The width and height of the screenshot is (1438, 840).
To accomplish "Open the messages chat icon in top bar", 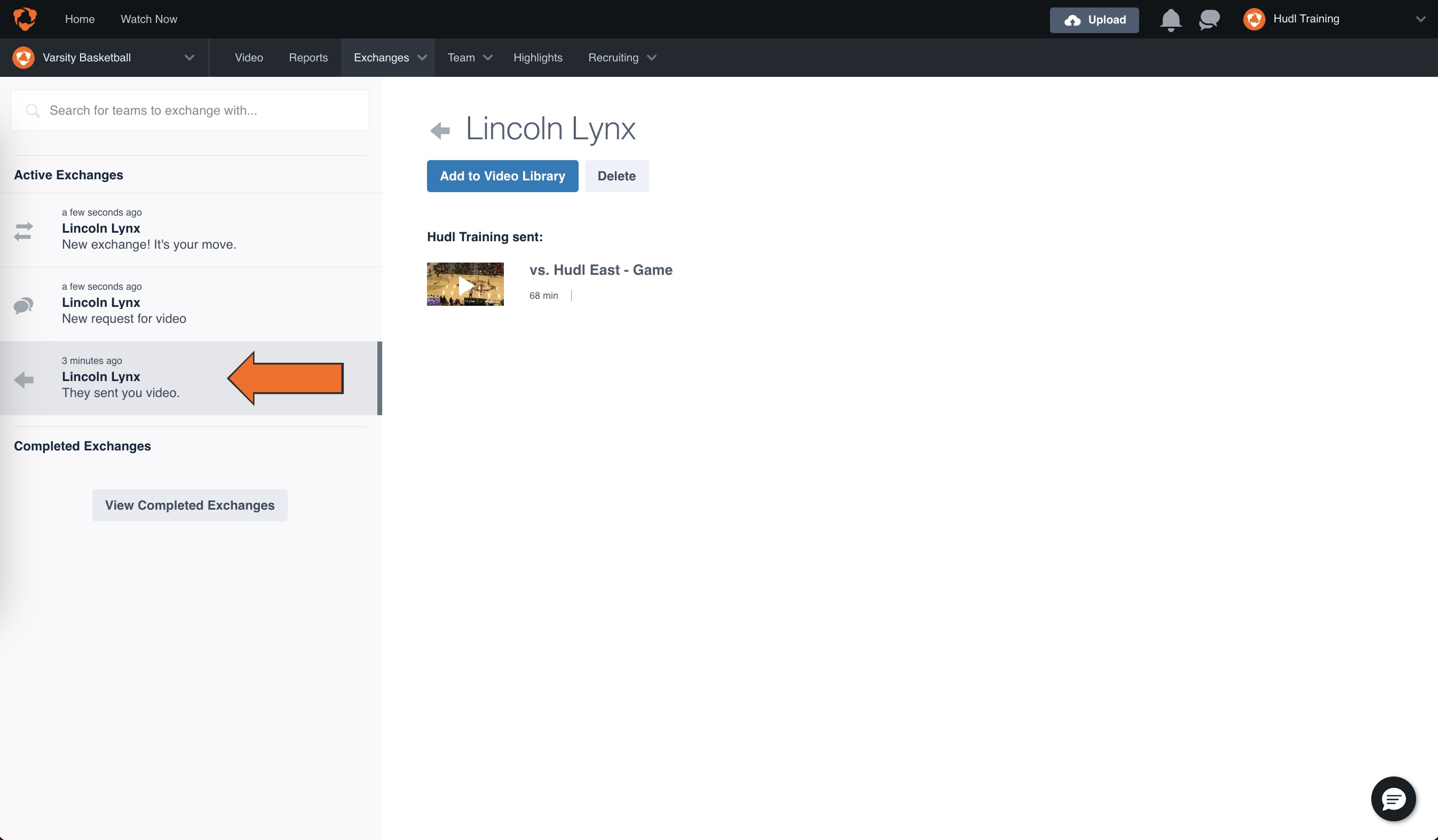I will point(1208,19).
